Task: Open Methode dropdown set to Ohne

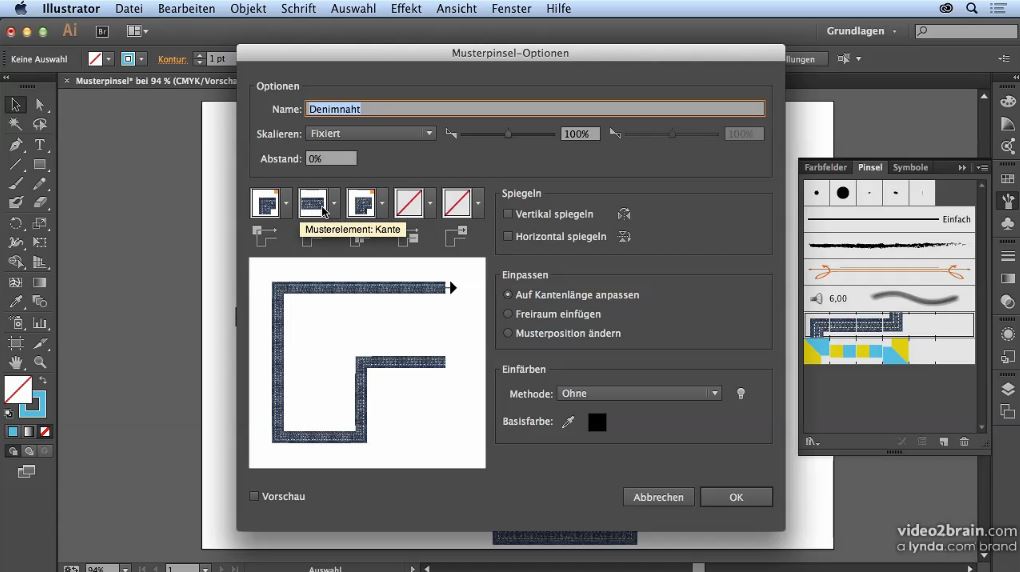Action: pos(639,394)
